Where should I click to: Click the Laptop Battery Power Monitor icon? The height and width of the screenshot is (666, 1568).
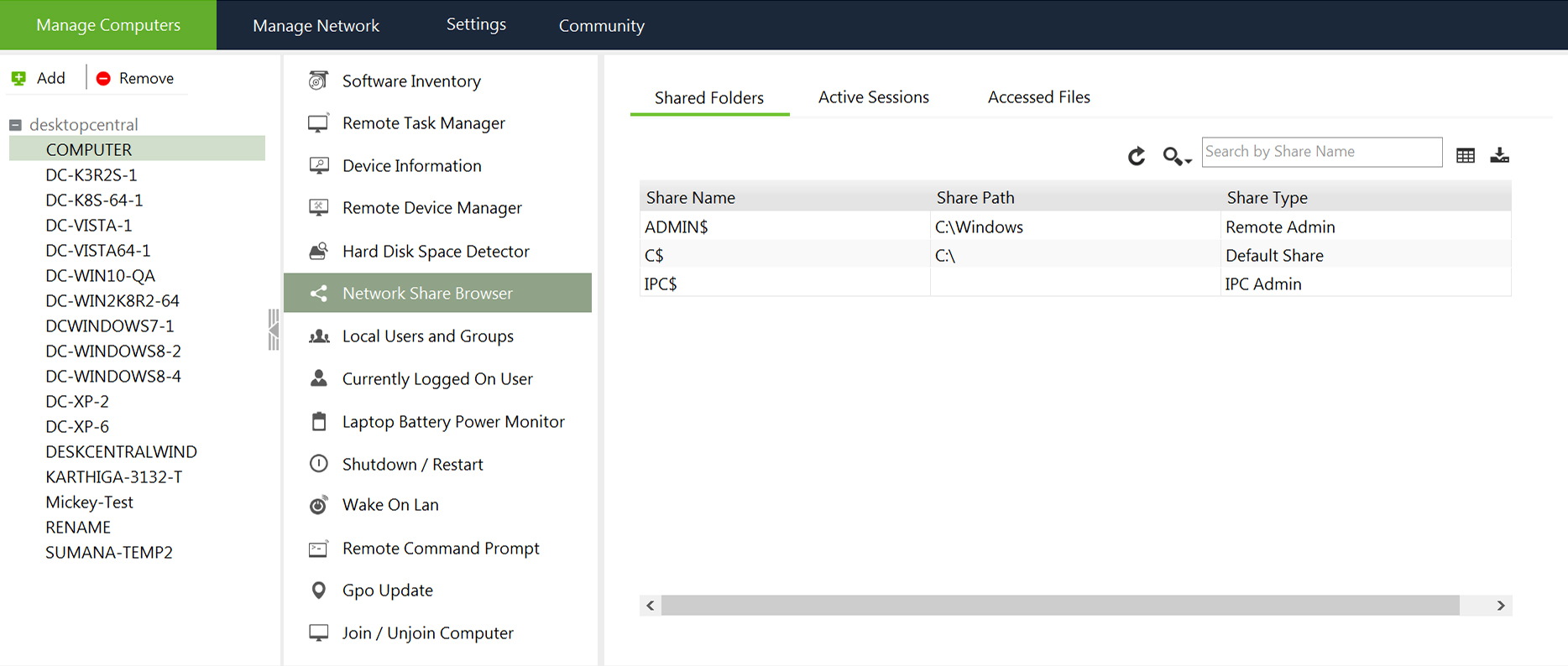(x=318, y=421)
